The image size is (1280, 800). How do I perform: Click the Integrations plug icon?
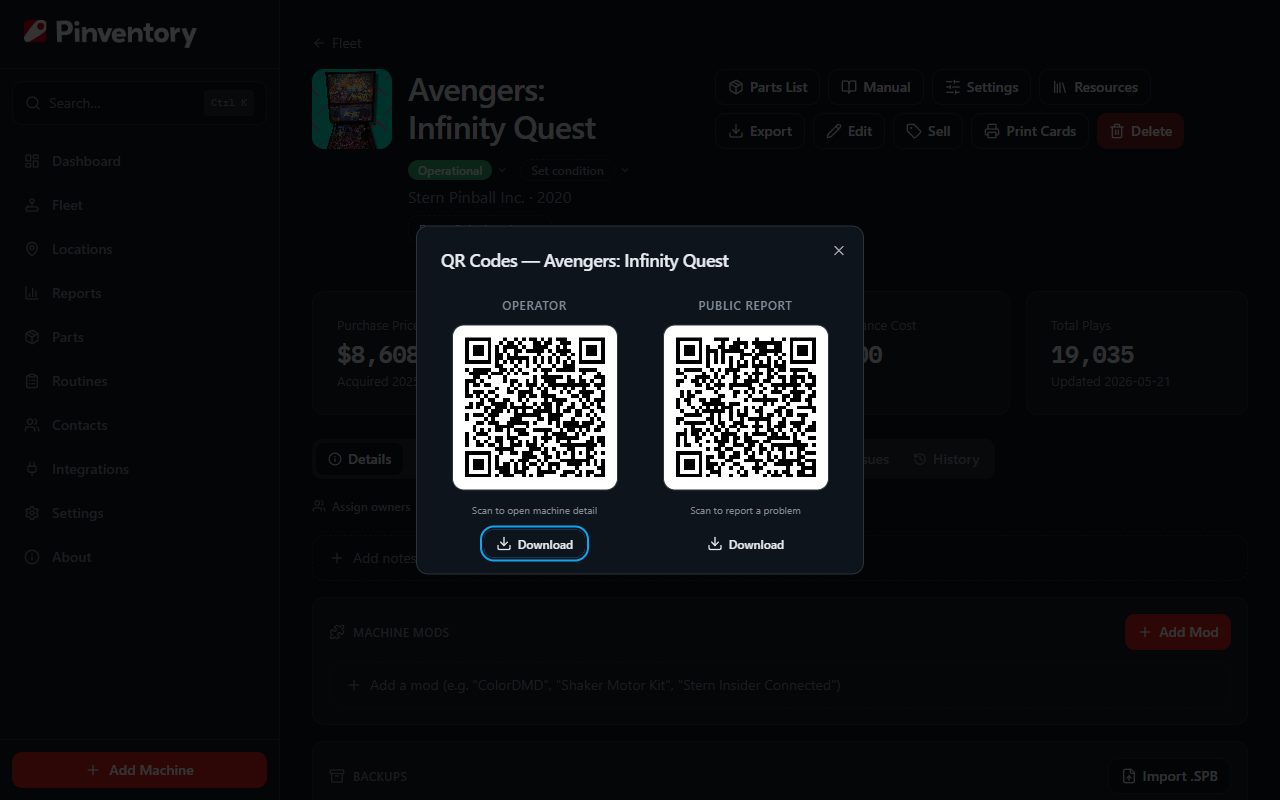tap(32, 469)
